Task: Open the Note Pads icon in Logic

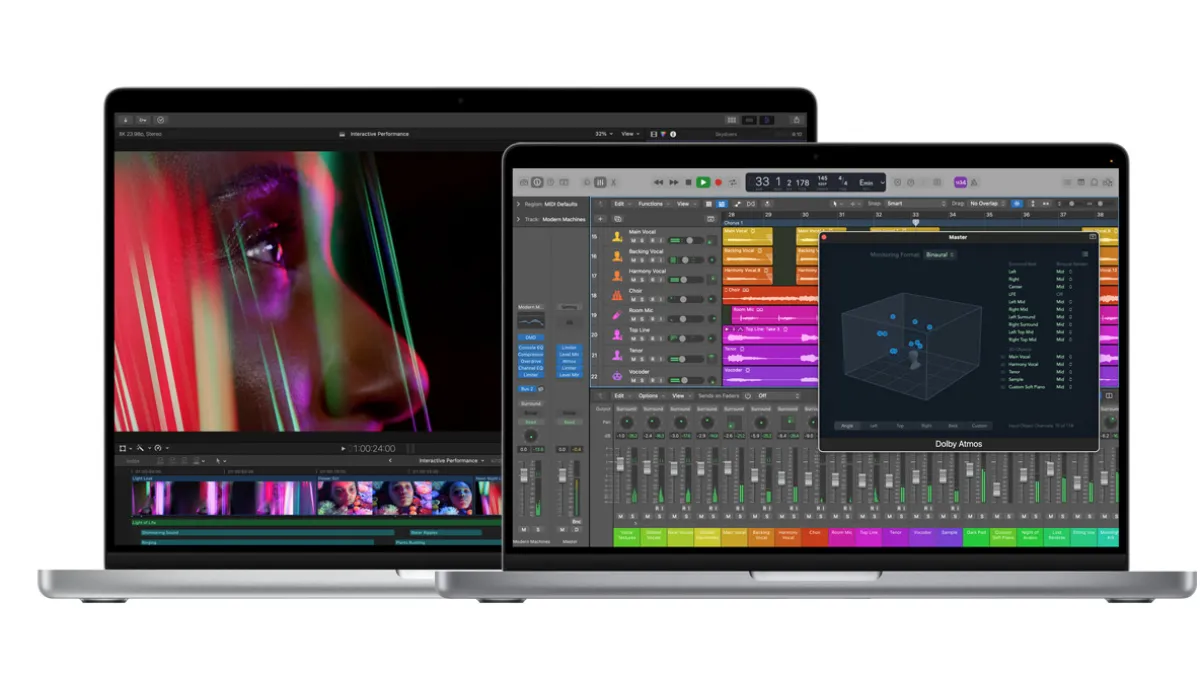Action: pos(1081,182)
